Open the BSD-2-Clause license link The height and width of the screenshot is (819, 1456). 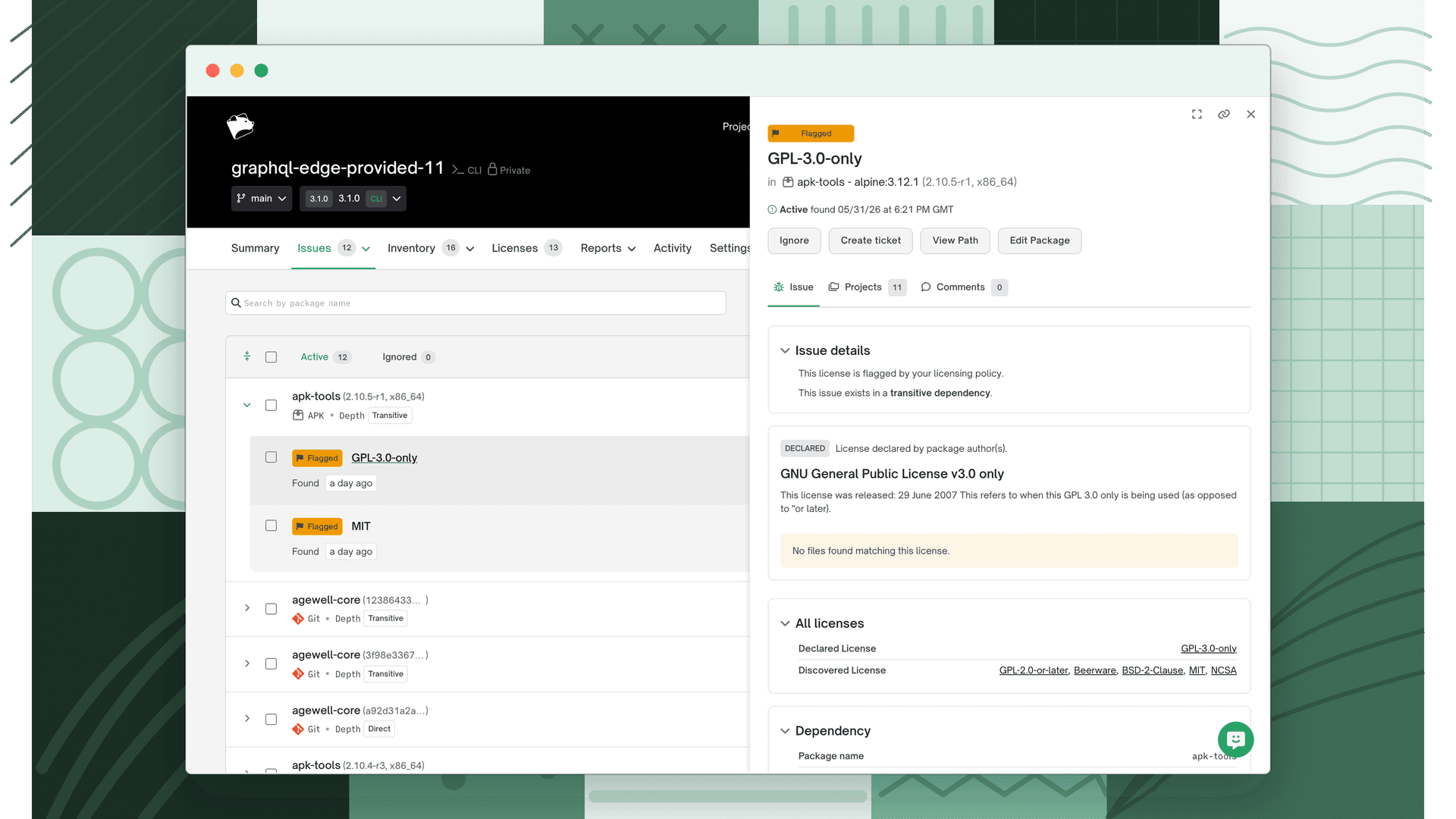[1153, 670]
